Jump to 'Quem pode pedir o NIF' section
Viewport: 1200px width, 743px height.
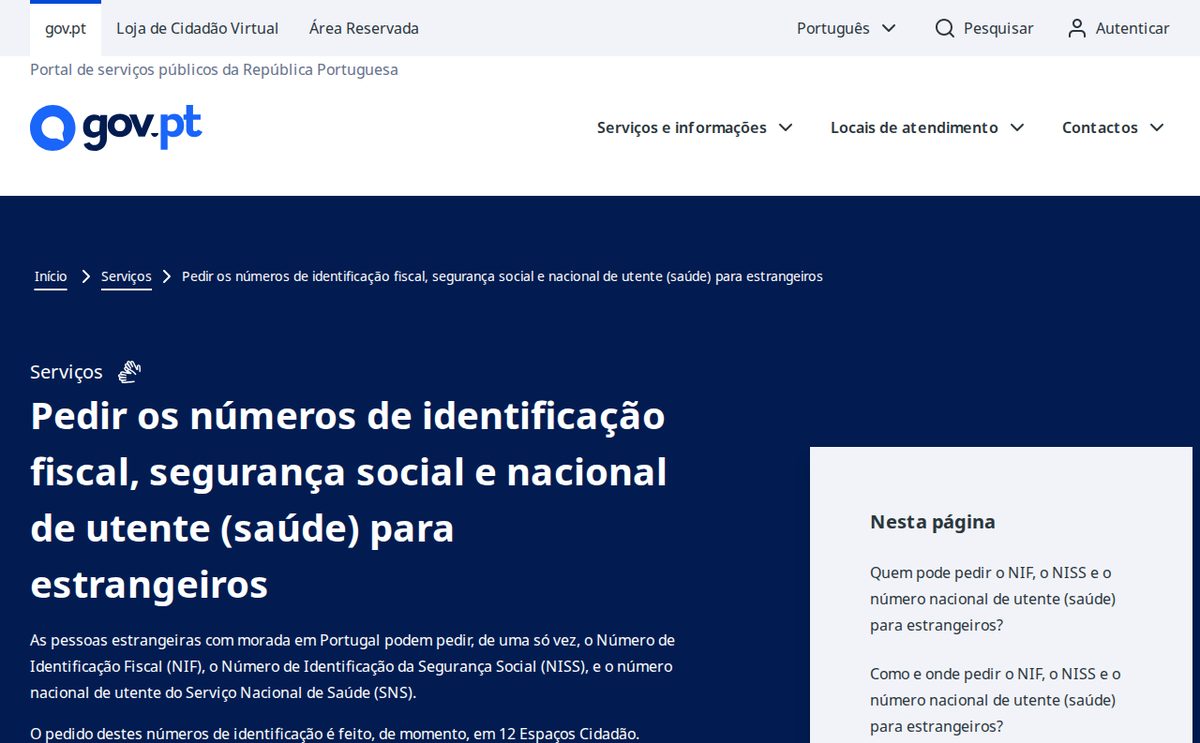pyautogui.click(x=993, y=599)
